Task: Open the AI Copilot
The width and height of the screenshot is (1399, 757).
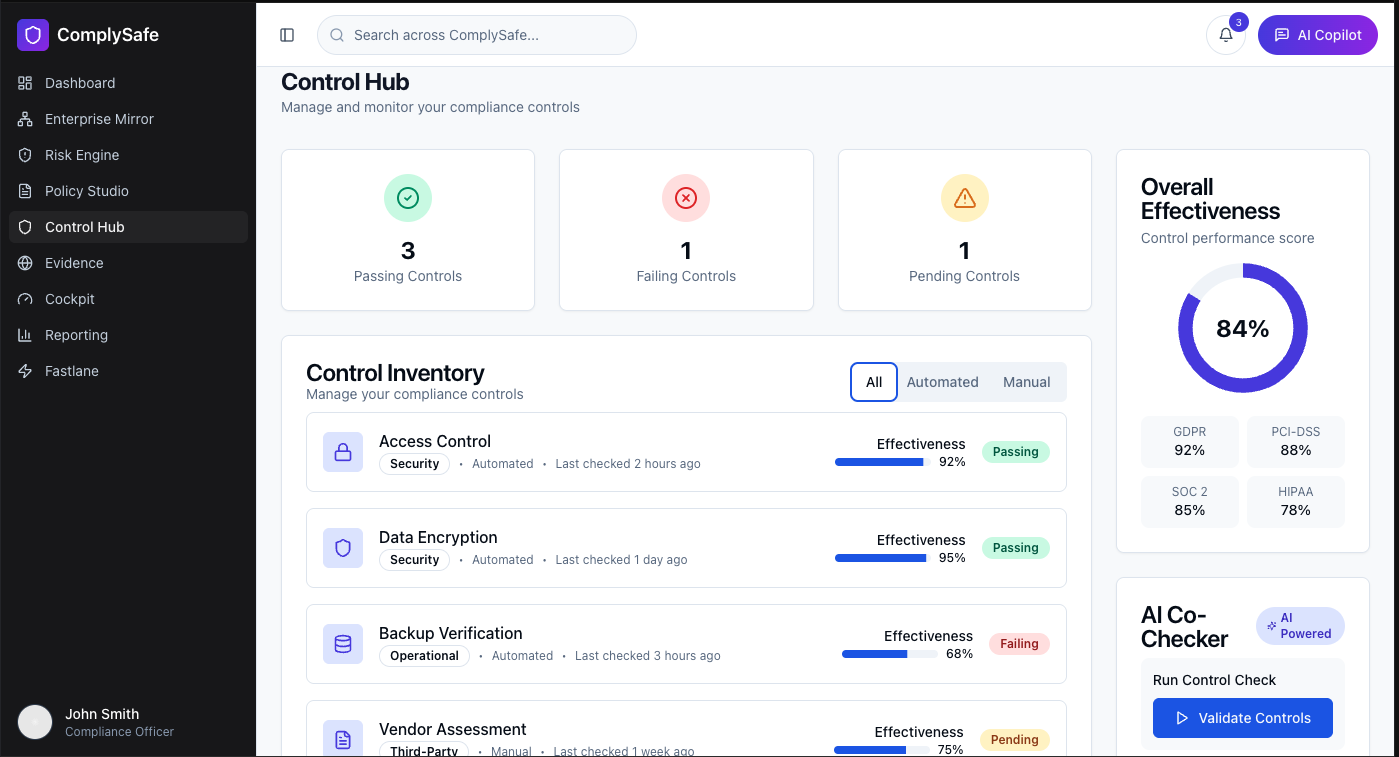Action: (1317, 35)
